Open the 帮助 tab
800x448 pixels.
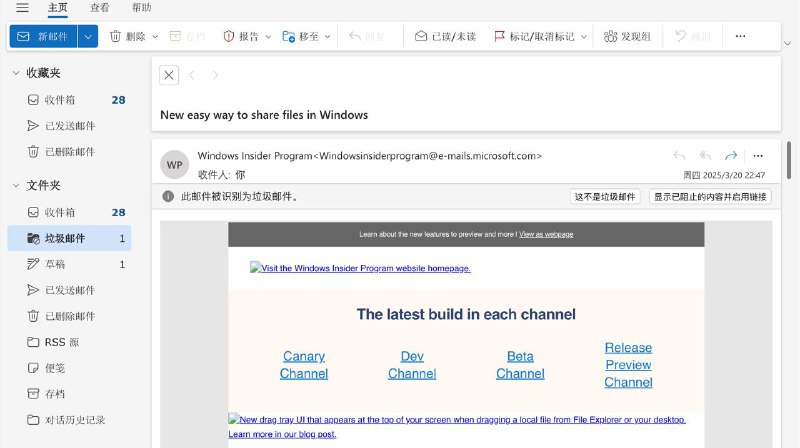click(142, 8)
